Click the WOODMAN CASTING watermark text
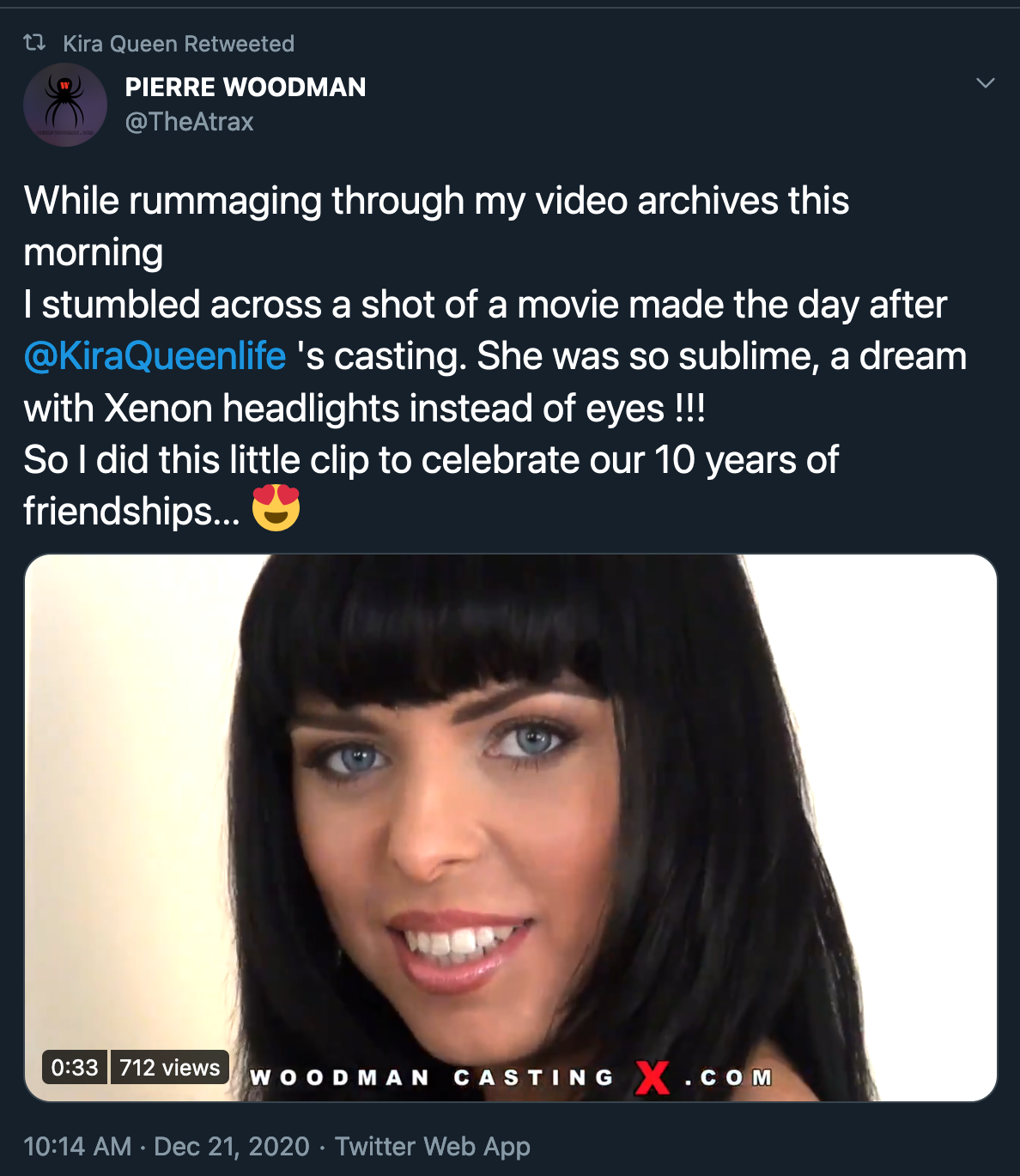 (431, 1077)
